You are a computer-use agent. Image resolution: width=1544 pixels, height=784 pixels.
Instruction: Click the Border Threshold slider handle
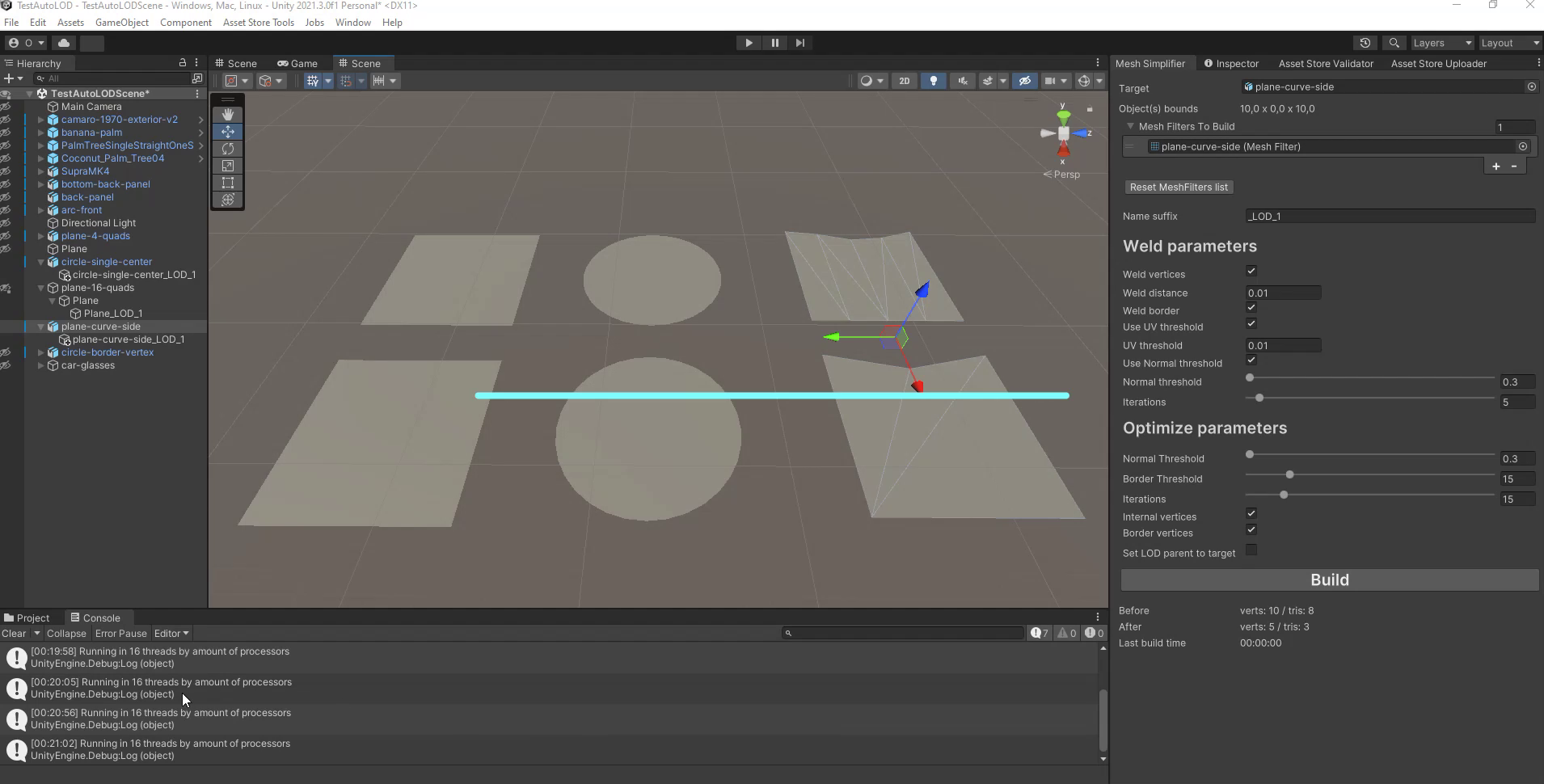click(x=1289, y=474)
